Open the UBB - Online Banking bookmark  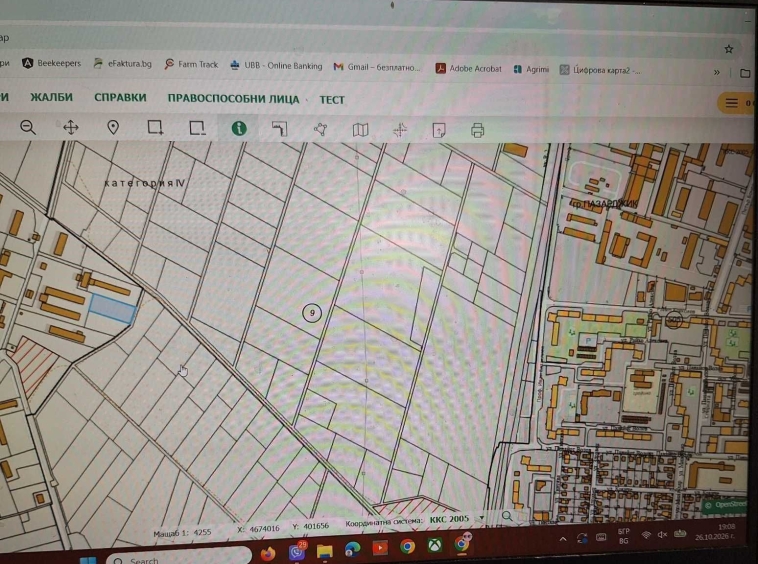point(276,65)
